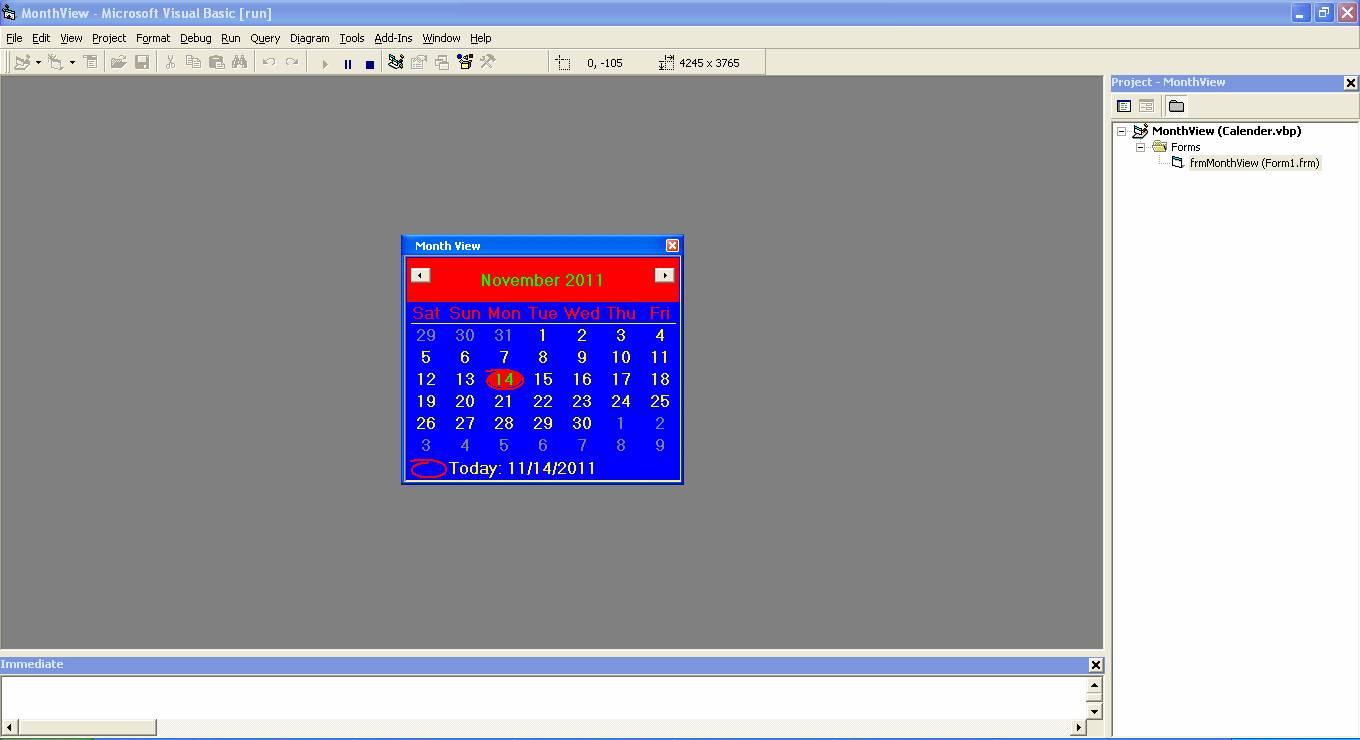Open the Query menu
Viewport: 1360px width, 740px height.
pyautogui.click(x=265, y=38)
